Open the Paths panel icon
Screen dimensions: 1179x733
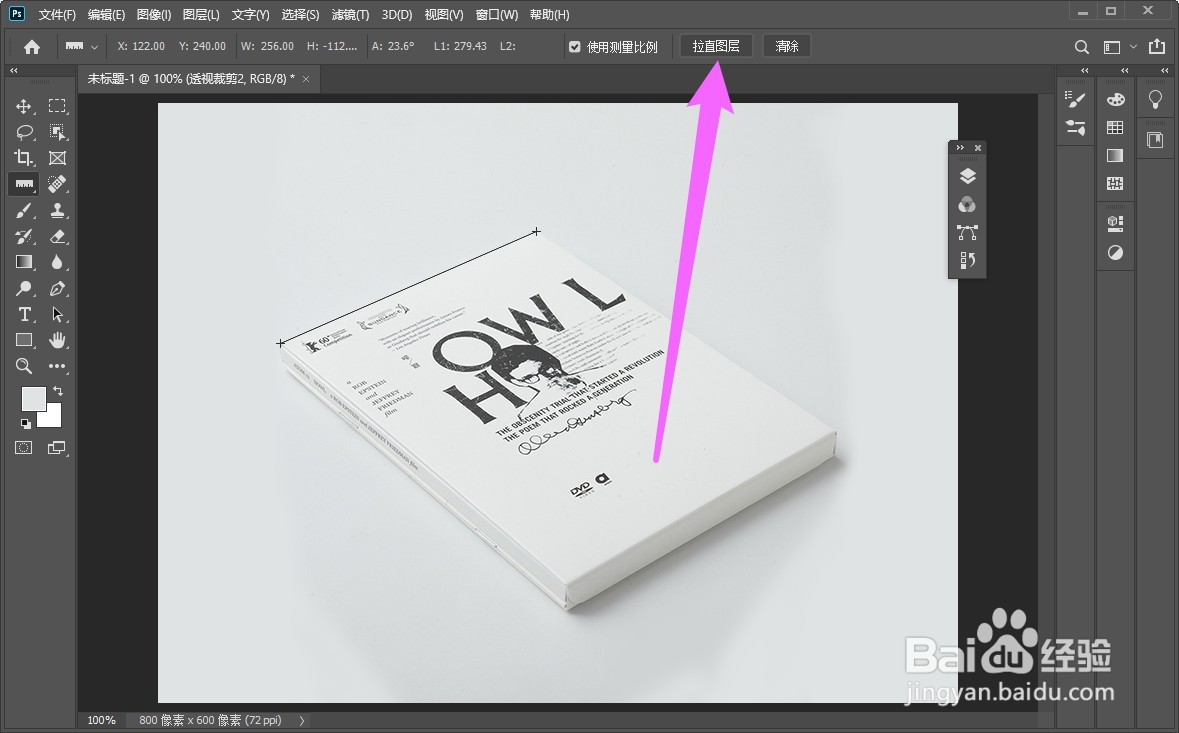(968, 232)
